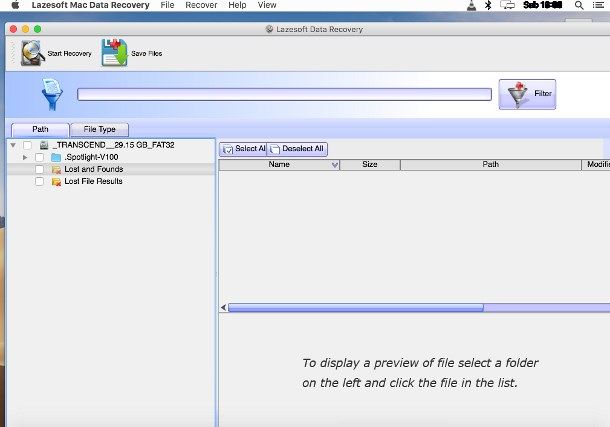Open the Help menu
The image size is (610, 427).
click(x=237, y=5)
